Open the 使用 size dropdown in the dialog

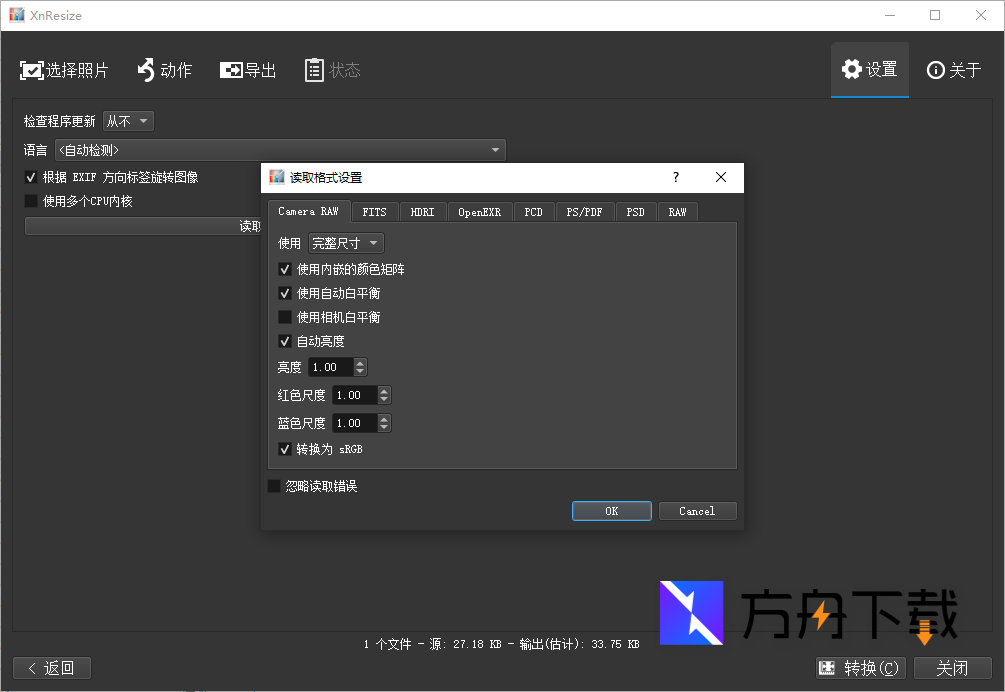point(345,242)
